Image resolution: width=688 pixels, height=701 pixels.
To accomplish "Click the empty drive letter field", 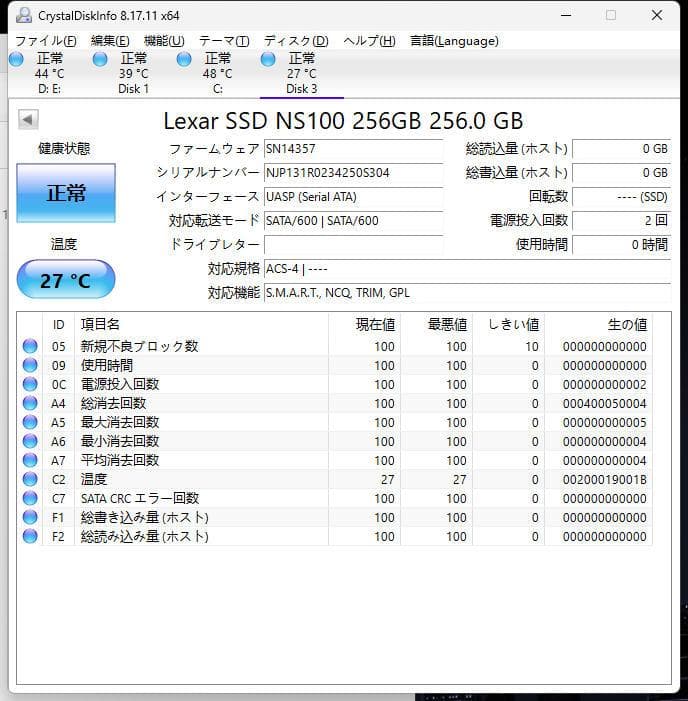I will tap(353, 245).
